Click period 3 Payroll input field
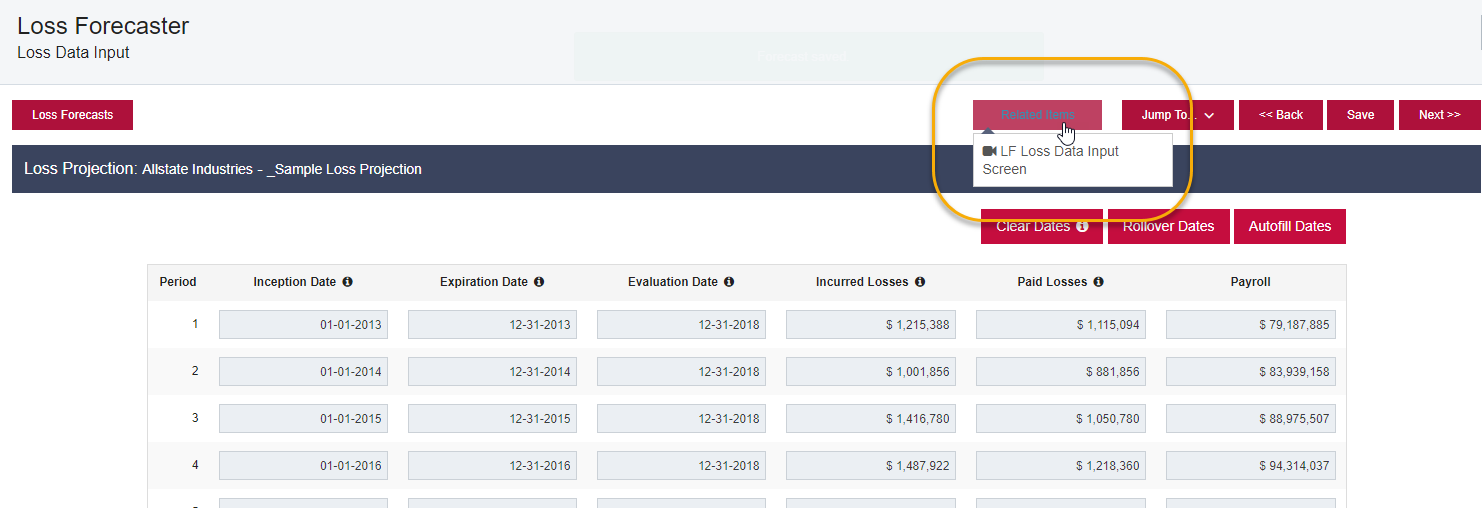Image resolution: width=1482 pixels, height=508 pixels. 1250,419
